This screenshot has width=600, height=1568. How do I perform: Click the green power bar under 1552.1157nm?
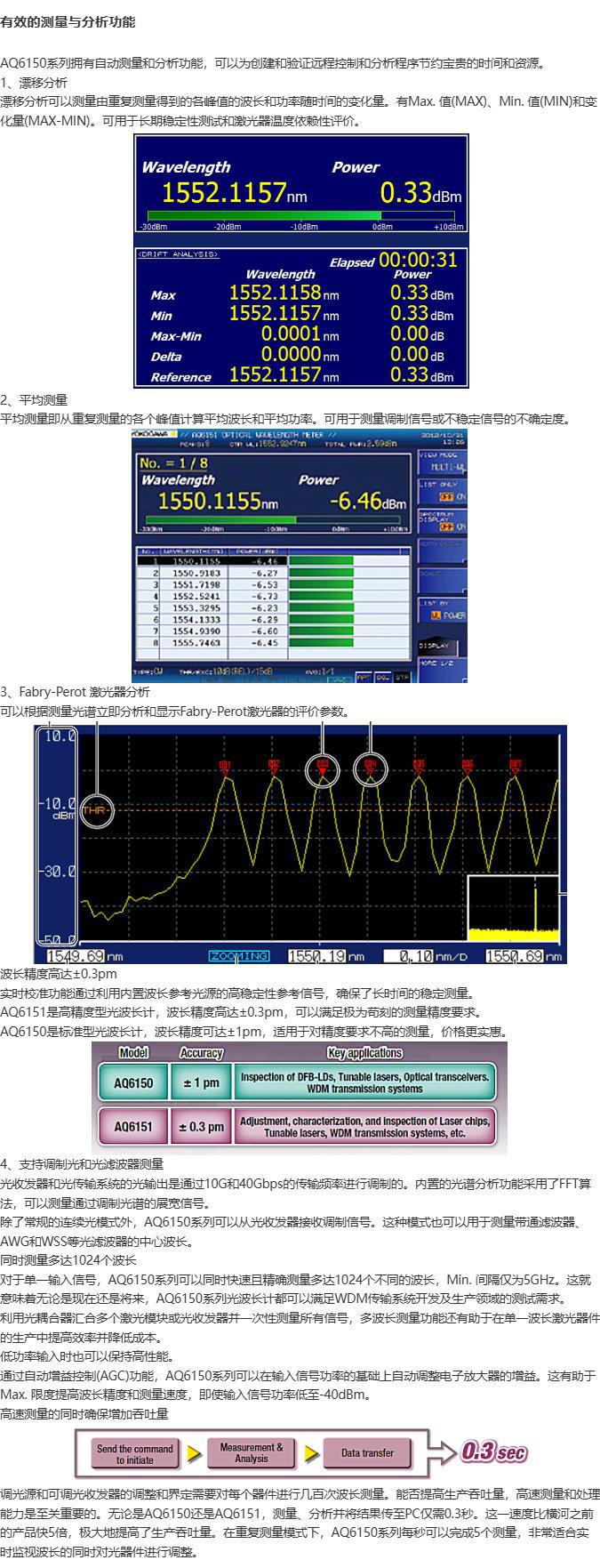coord(300,215)
